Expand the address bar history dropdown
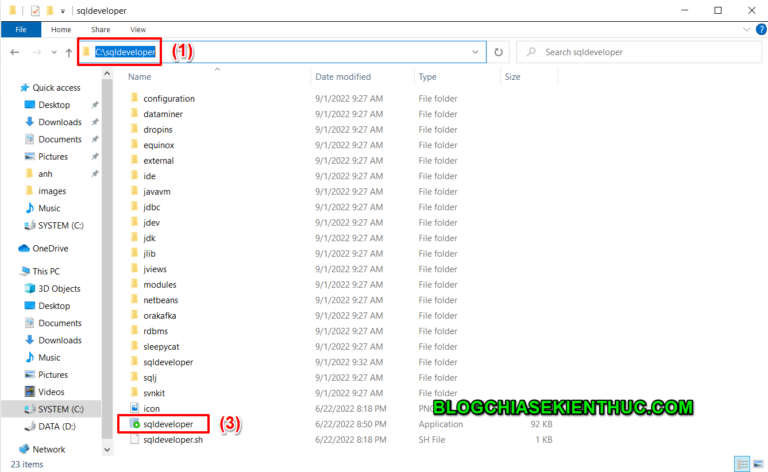 tap(475, 51)
